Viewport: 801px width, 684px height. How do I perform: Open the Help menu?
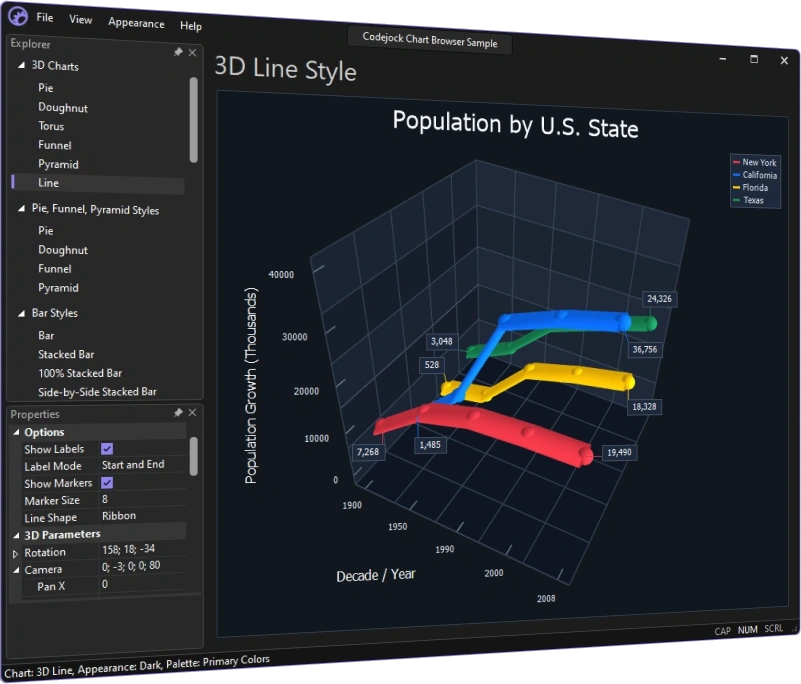pyautogui.click(x=191, y=26)
